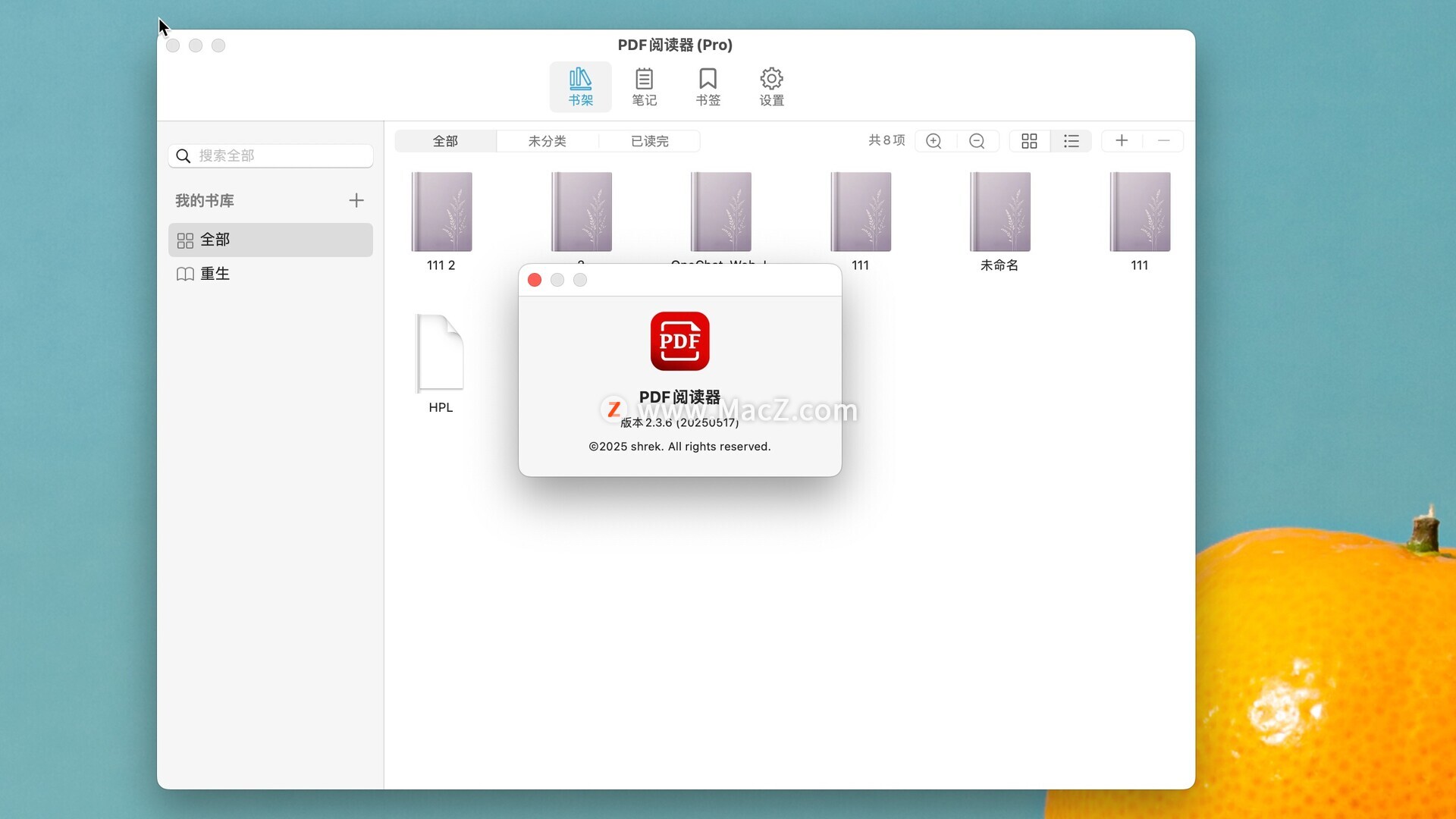This screenshot has width=1456, height=819.
Task: Switch to grid view layout
Action: [x=1029, y=141]
